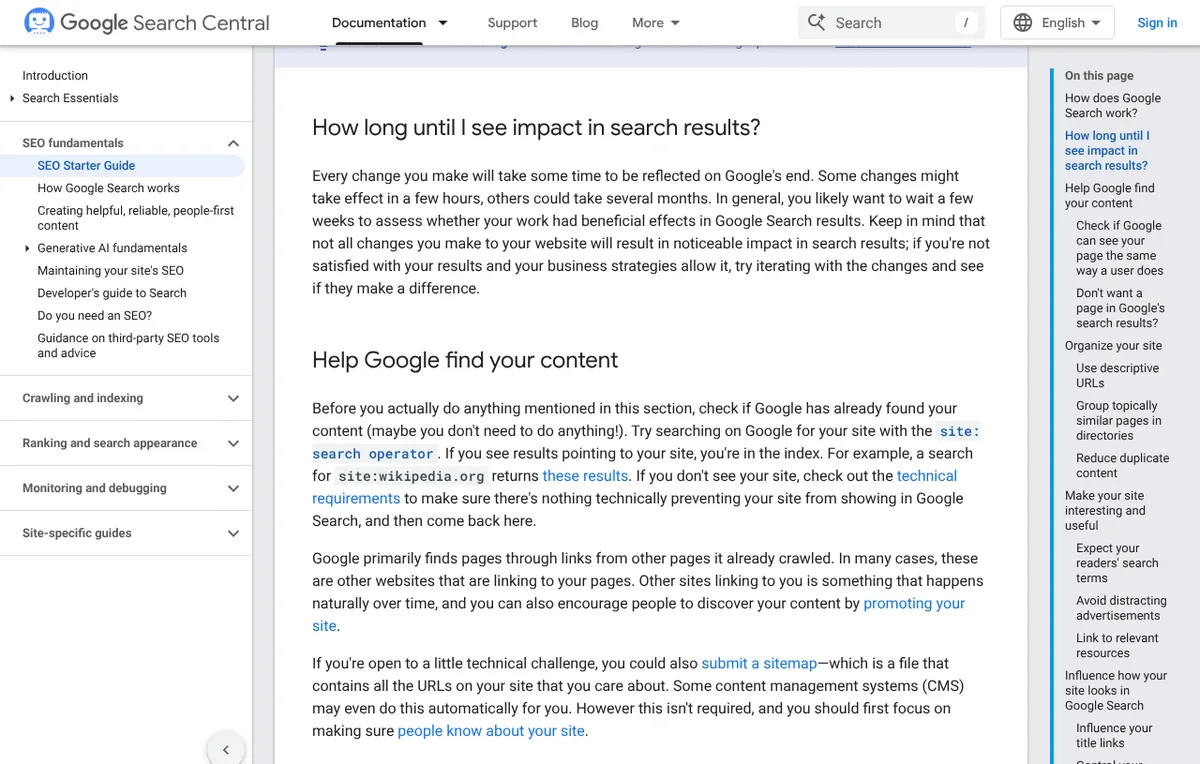Jump to 'Expect your readers' search terms'

click(1117, 563)
